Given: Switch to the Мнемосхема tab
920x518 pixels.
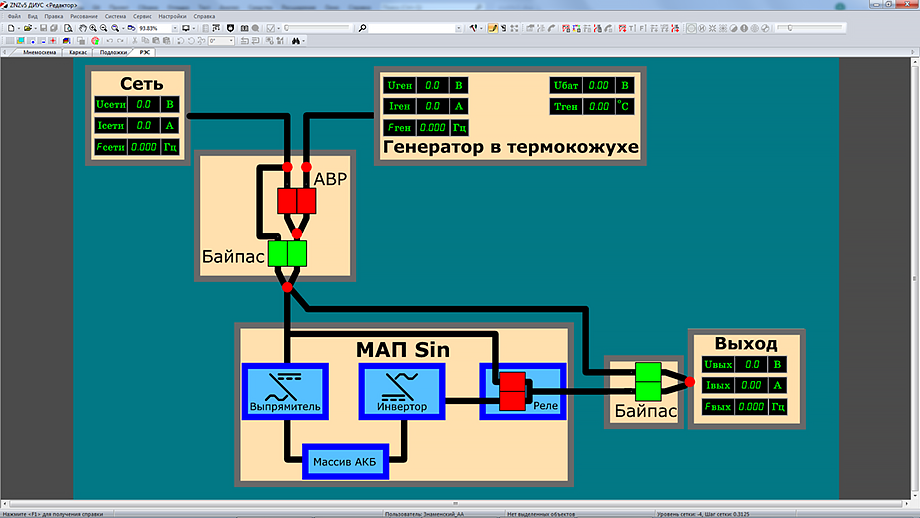Looking at the screenshot, I should pyautogui.click(x=39, y=52).
